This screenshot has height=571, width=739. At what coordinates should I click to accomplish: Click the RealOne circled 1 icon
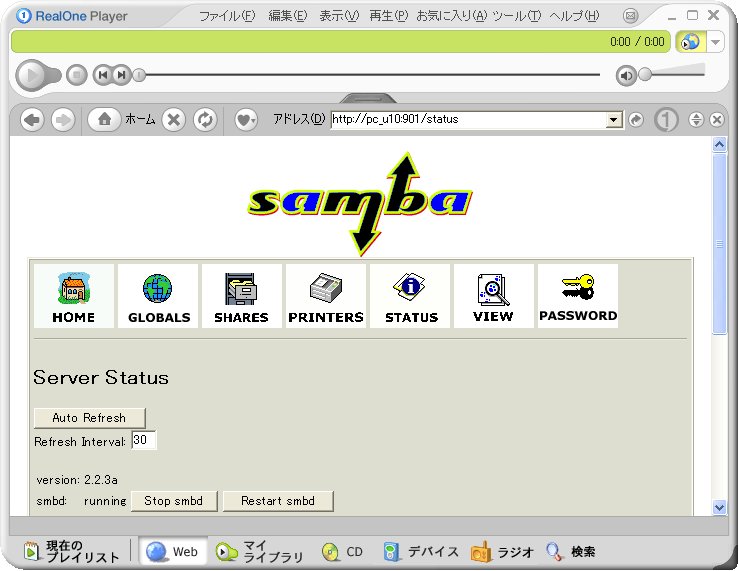click(x=666, y=120)
